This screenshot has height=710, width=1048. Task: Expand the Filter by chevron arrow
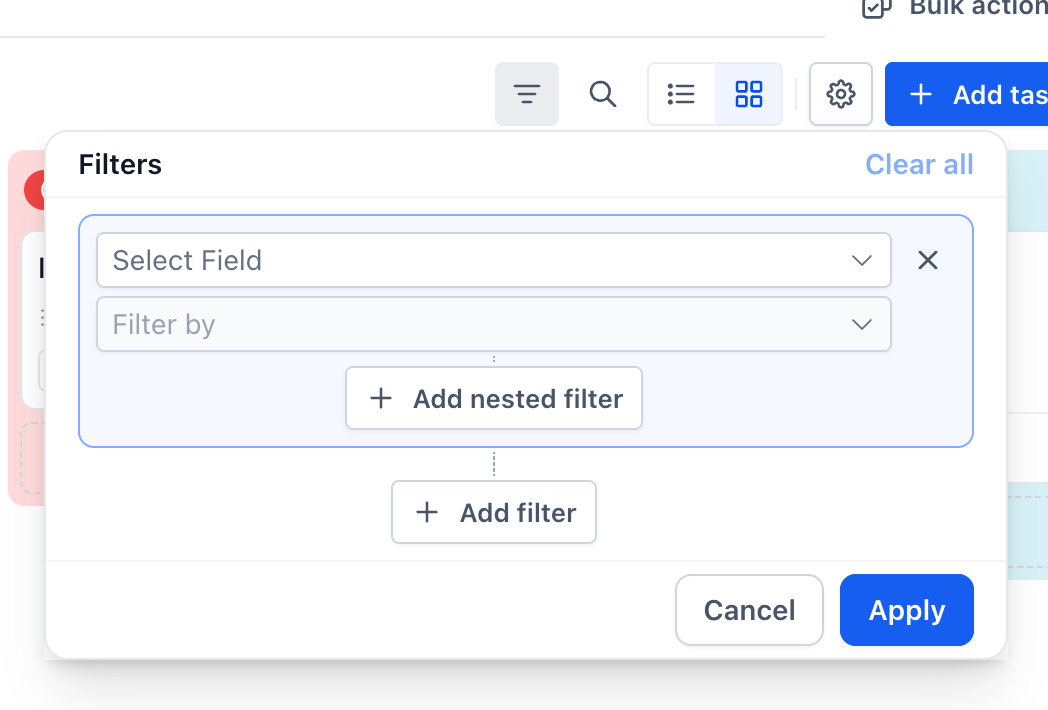(x=862, y=324)
